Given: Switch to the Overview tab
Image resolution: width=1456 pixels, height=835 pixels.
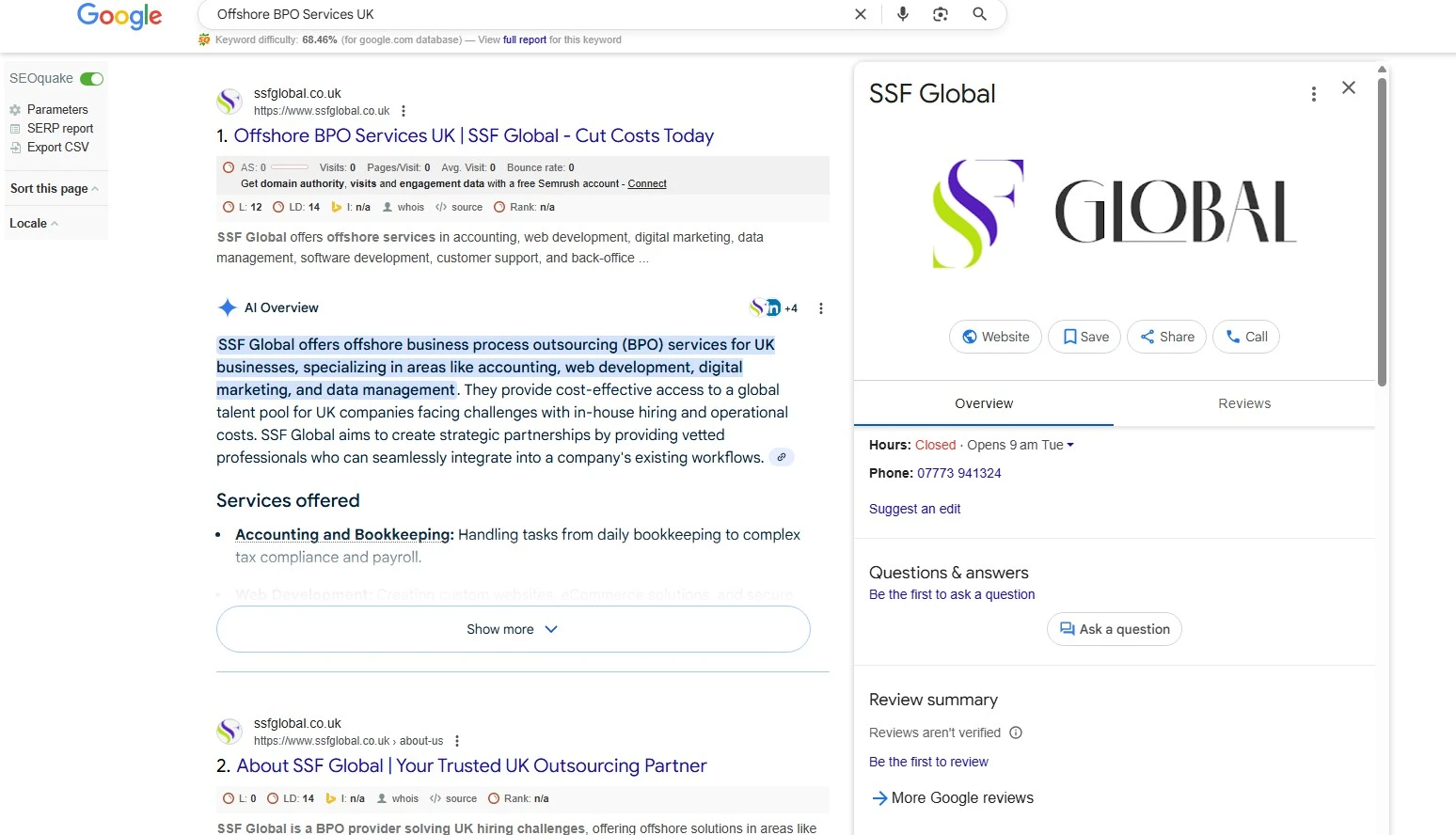Looking at the screenshot, I should (984, 403).
